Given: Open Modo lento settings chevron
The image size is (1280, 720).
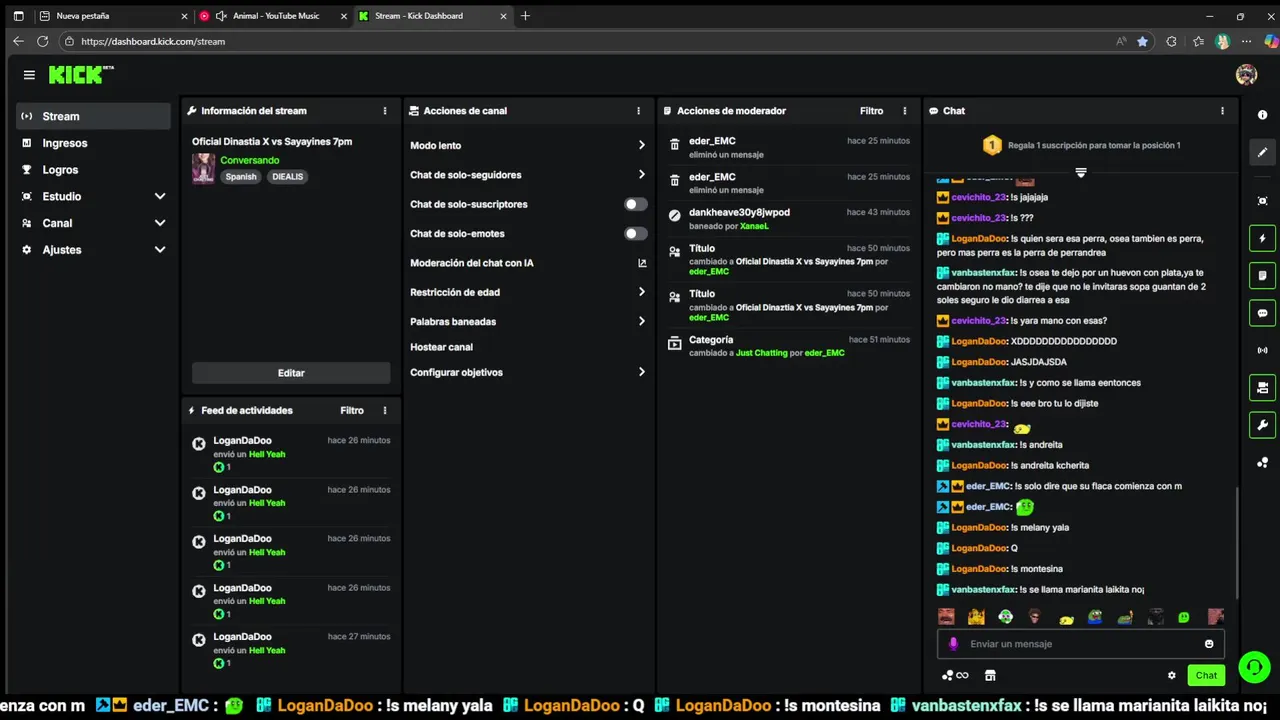Looking at the screenshot, I should [642, 145].
